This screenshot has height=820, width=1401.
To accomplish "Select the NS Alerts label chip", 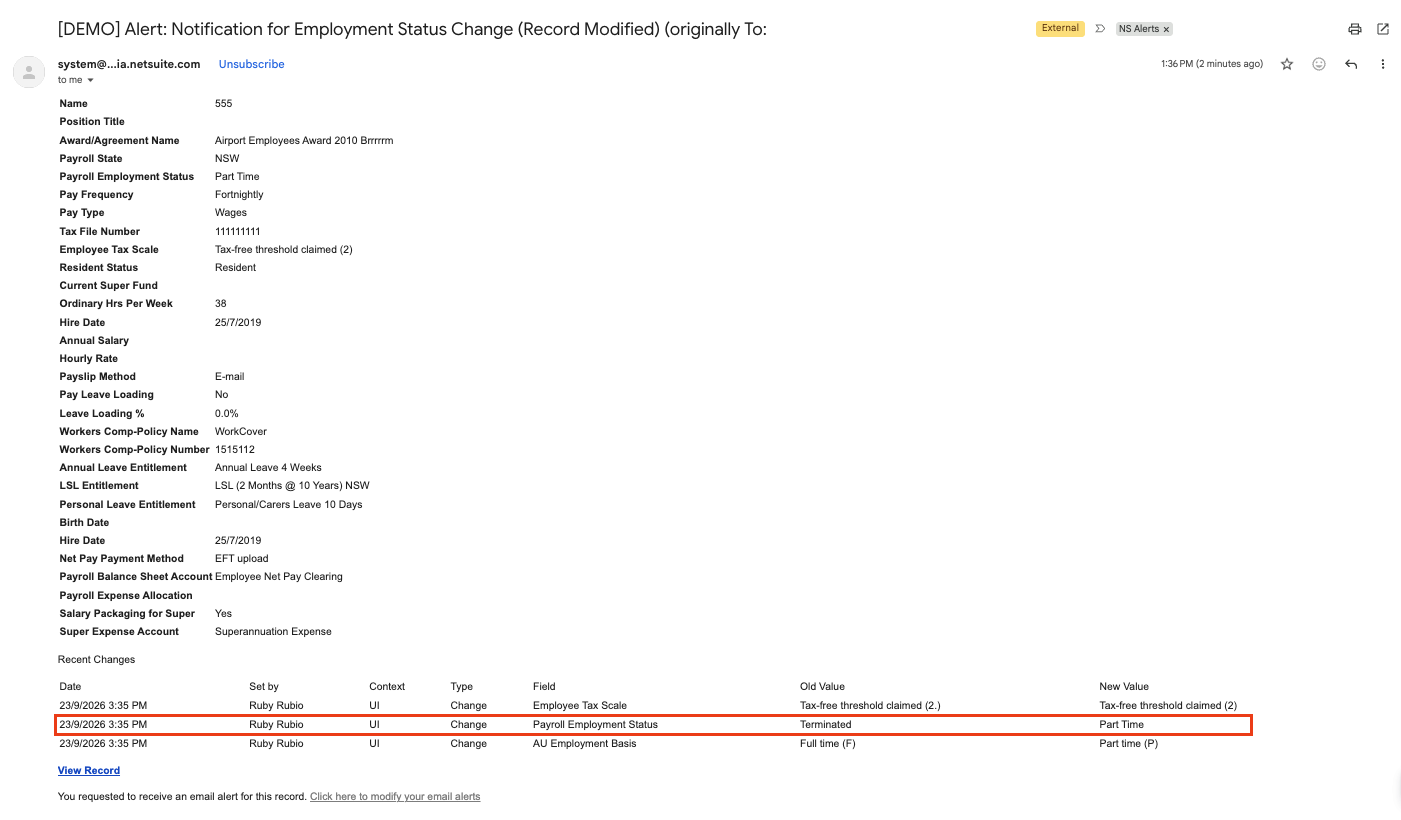I will (1139, 29).
